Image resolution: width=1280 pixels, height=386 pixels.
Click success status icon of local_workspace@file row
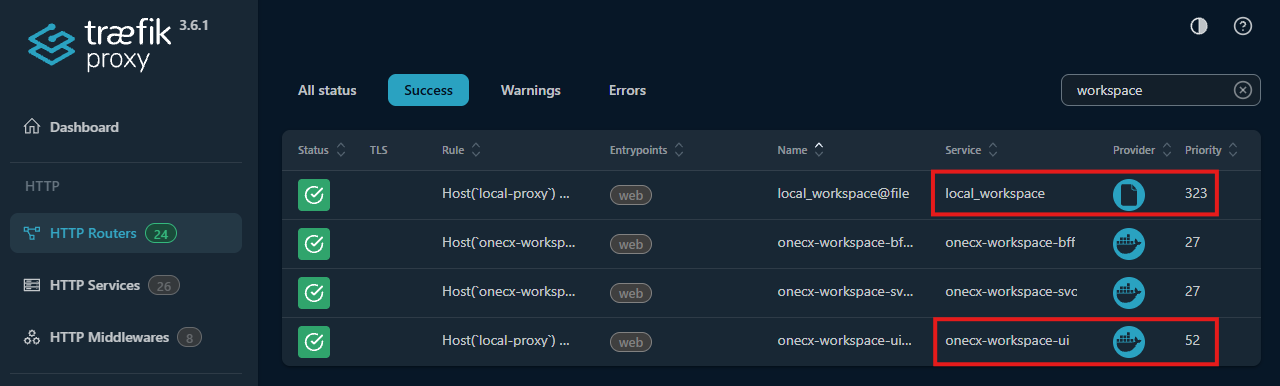[x=314, y=194]
